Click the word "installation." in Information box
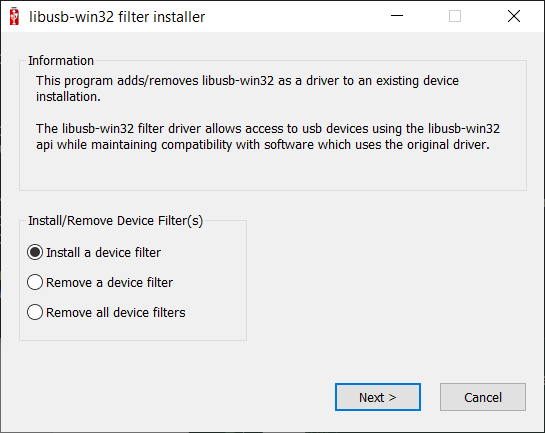Screen dimensions: 545x433 pos(68,97)
